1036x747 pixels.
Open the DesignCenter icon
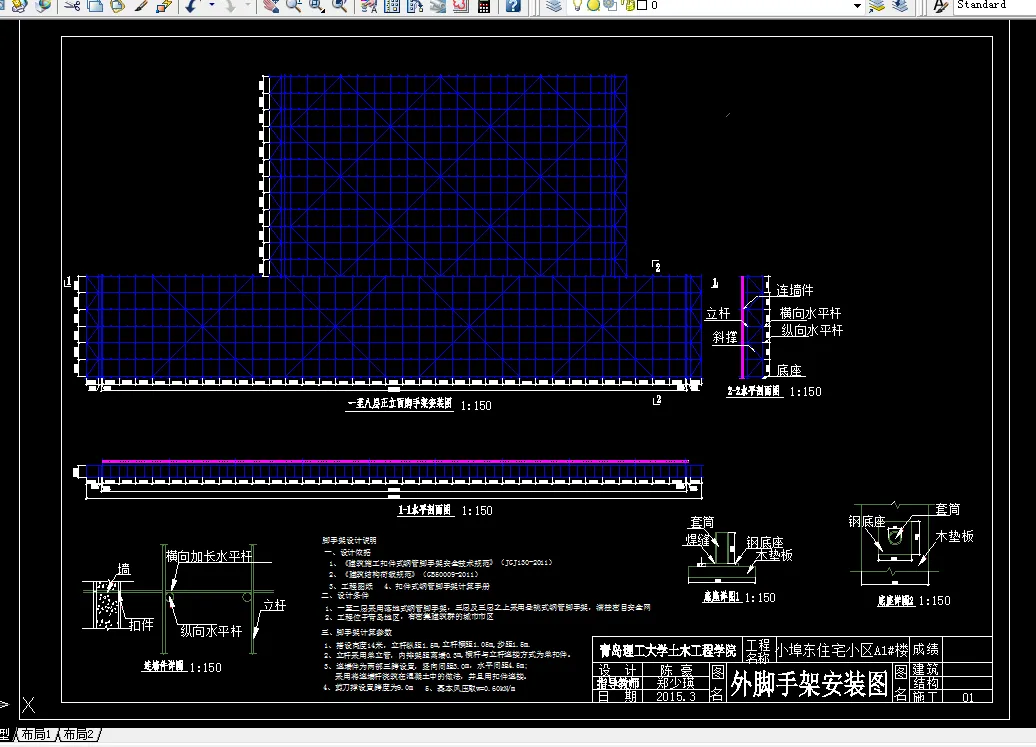[392, 6]
